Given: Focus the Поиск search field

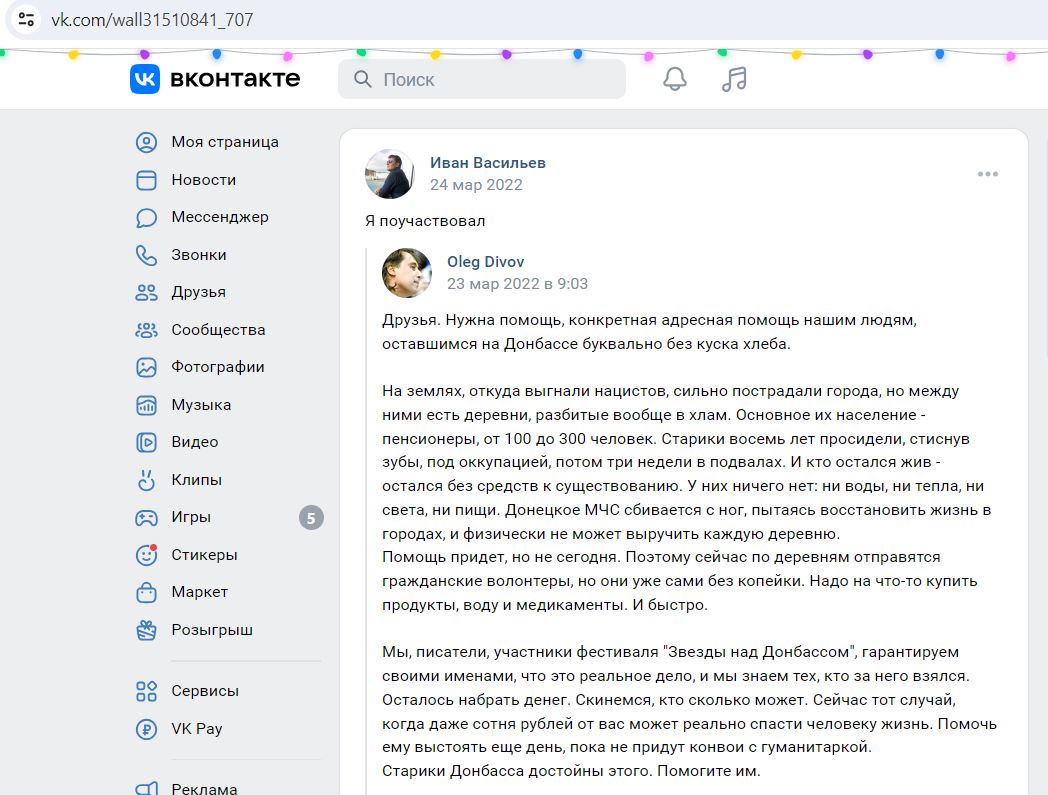Looking at the screenshot, I should pos(482,79).
